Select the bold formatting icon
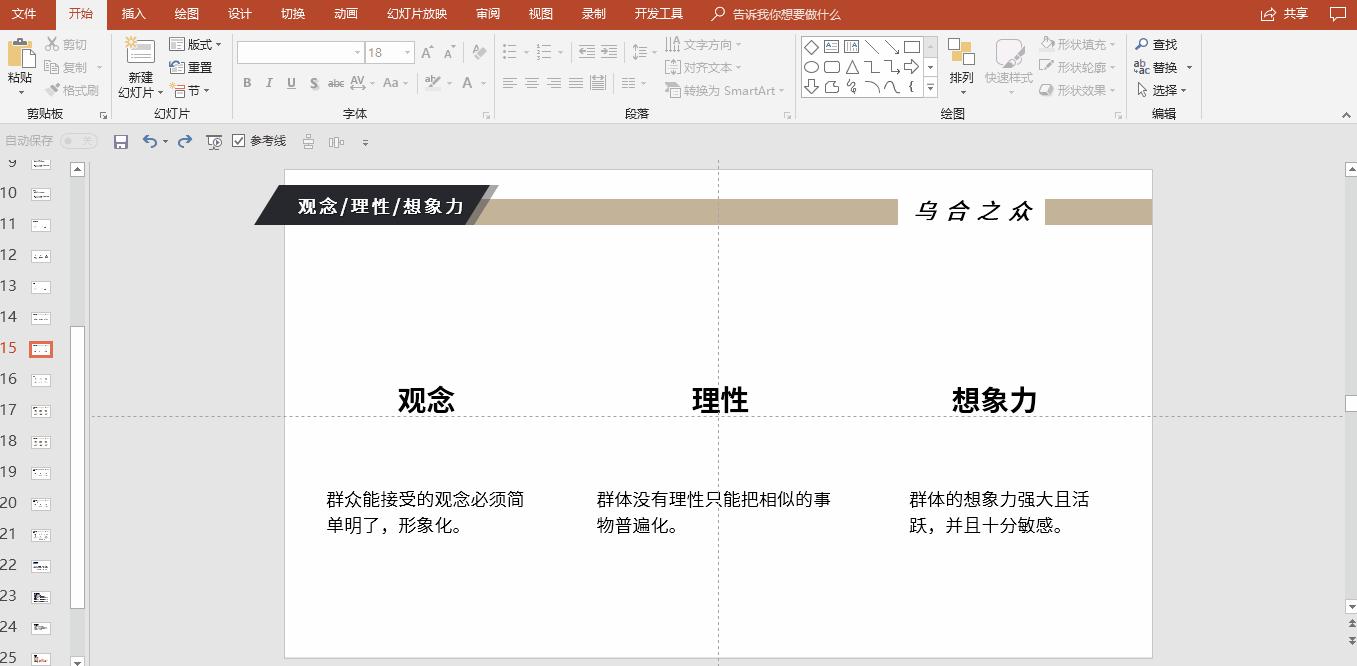The width and height of the screenshot is (1357, 666). click(x=247, y=84)
